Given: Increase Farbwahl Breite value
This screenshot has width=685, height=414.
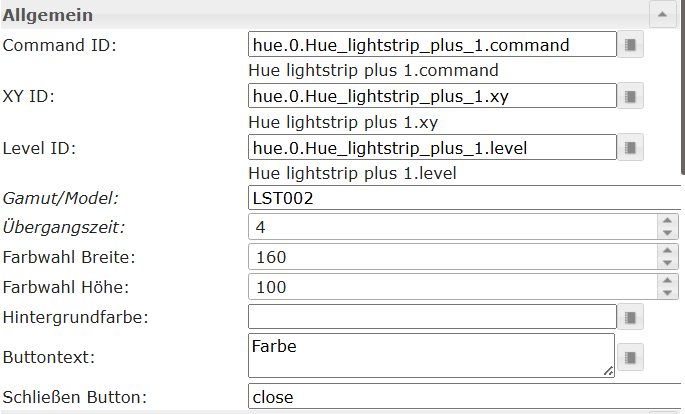Looking at the screenshot, I should coord(668,251).
